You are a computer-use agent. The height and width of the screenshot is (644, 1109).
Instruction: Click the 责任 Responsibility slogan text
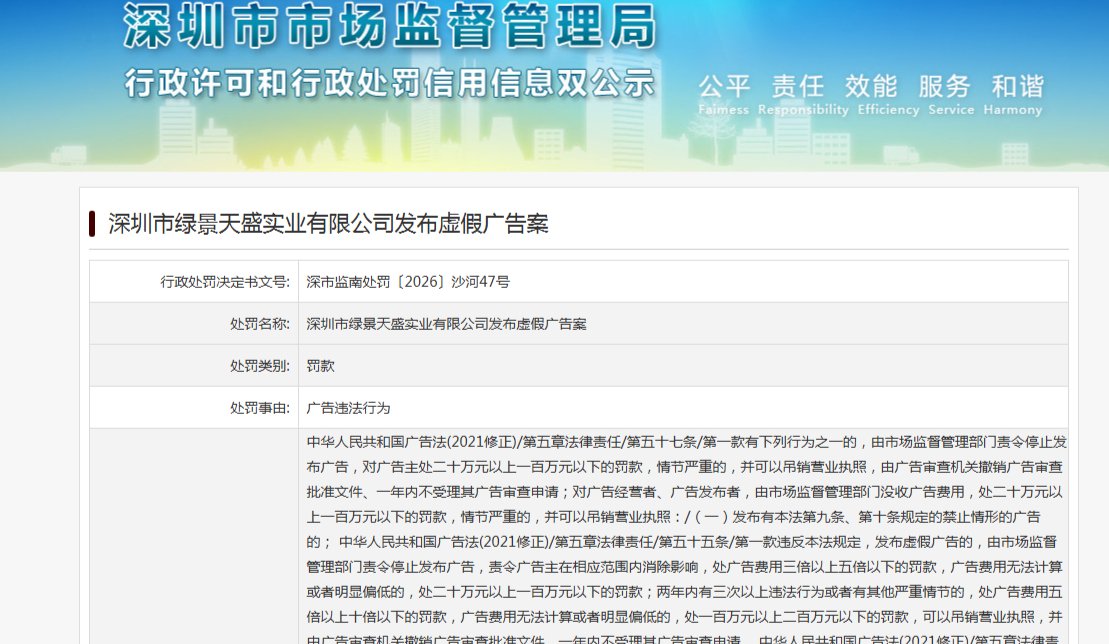tap(803, 94)
